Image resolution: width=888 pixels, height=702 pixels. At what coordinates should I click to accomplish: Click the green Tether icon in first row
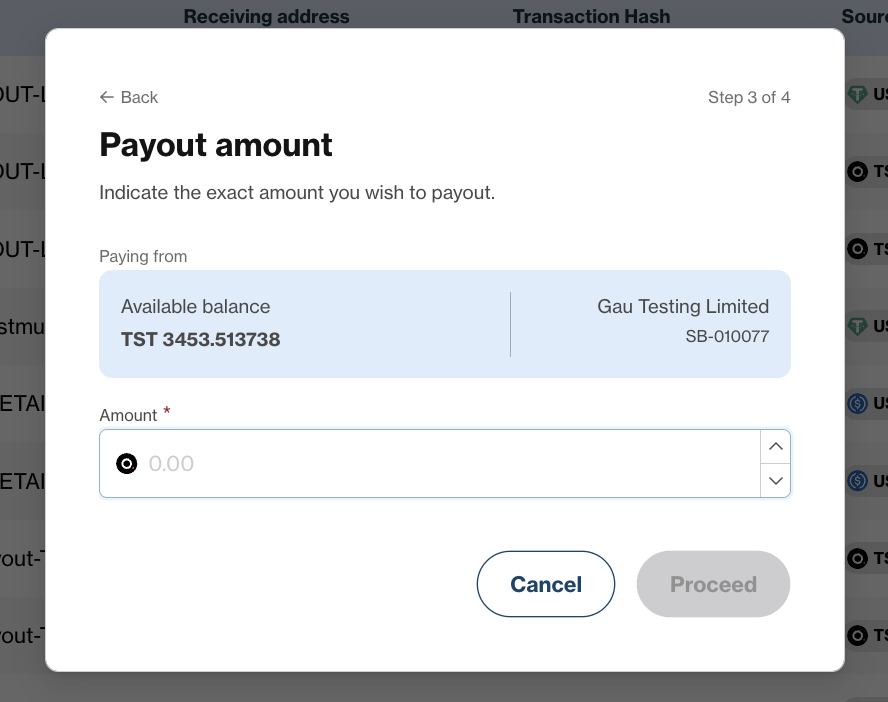[857, 94]
